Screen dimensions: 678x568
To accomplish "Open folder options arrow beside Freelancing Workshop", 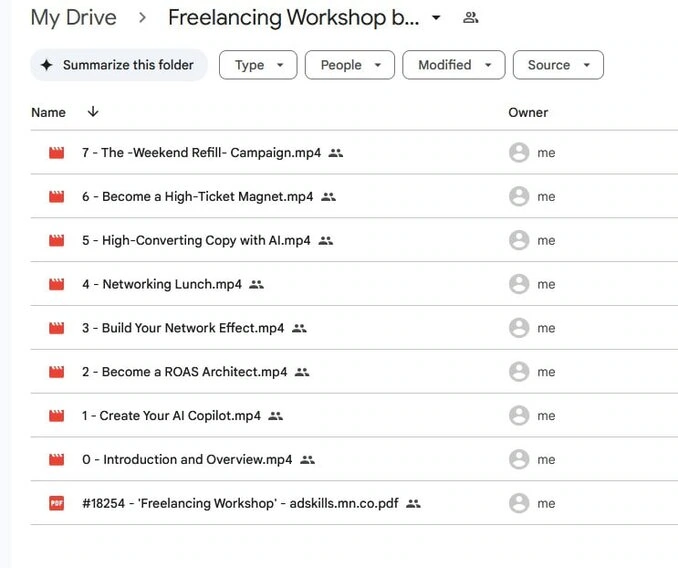I will coord(436,18).
